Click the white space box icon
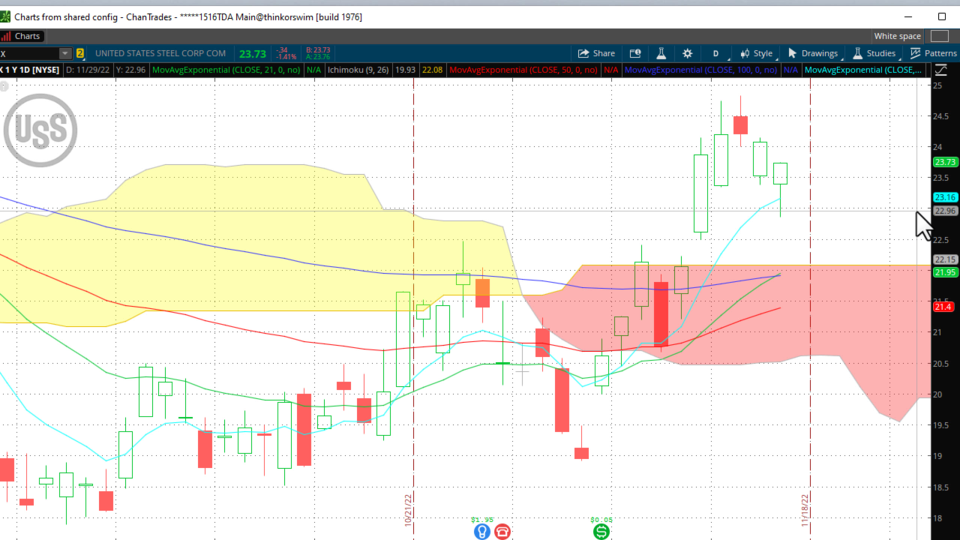Viewport: 960px width, 540px height. [x=939, y=36]
